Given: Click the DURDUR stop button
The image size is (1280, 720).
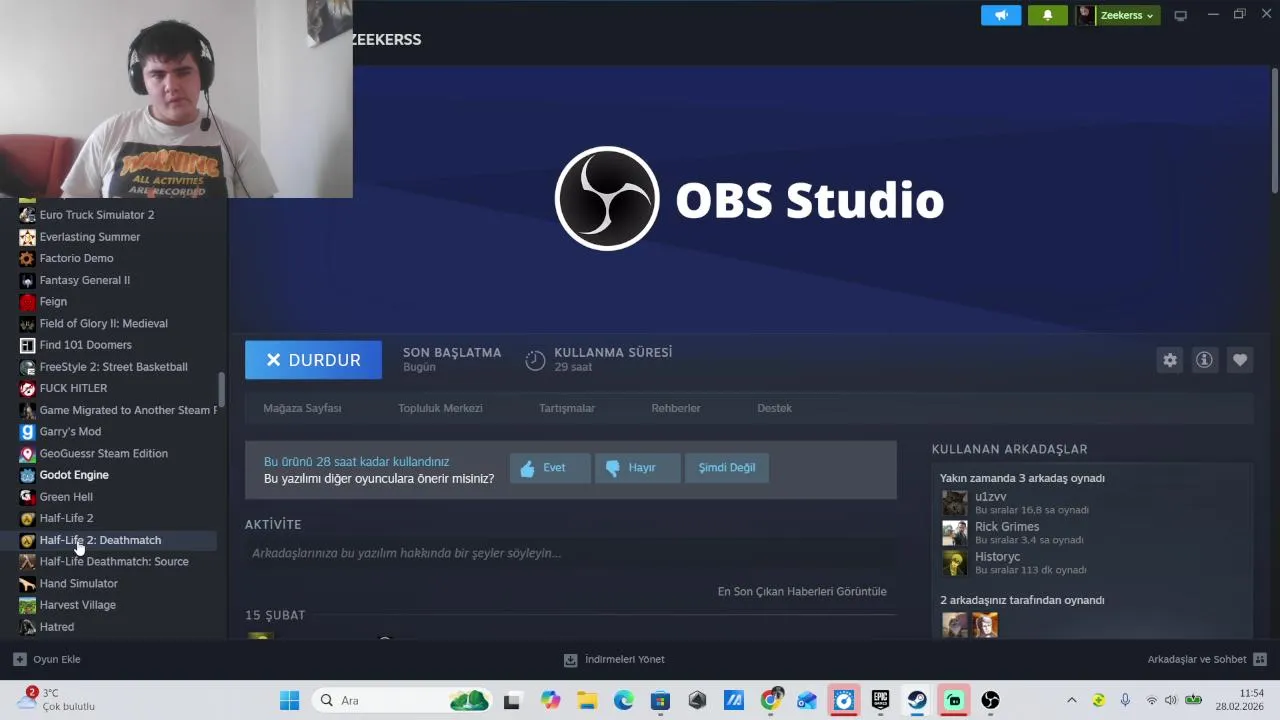Looking at the screenshot, I should [x=313, y=360].
